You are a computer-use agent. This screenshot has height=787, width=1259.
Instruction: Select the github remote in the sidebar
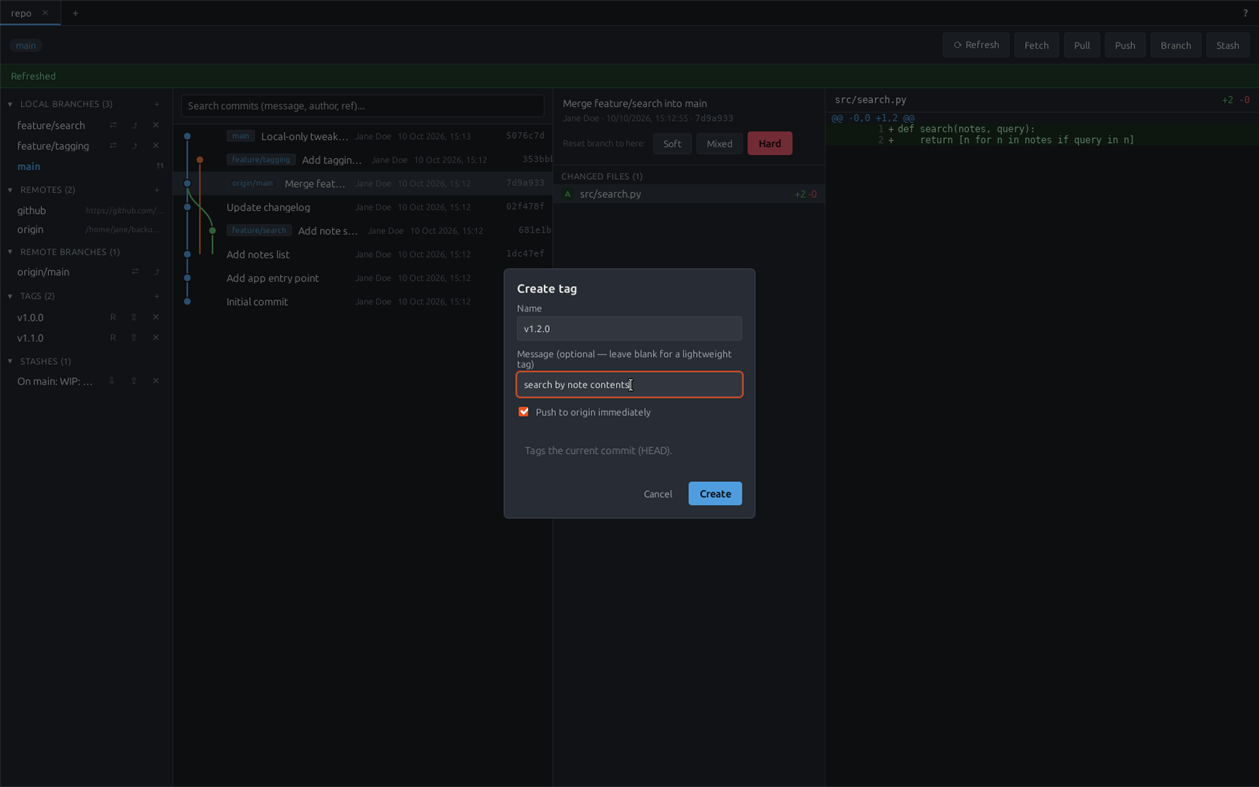[87, 211]
